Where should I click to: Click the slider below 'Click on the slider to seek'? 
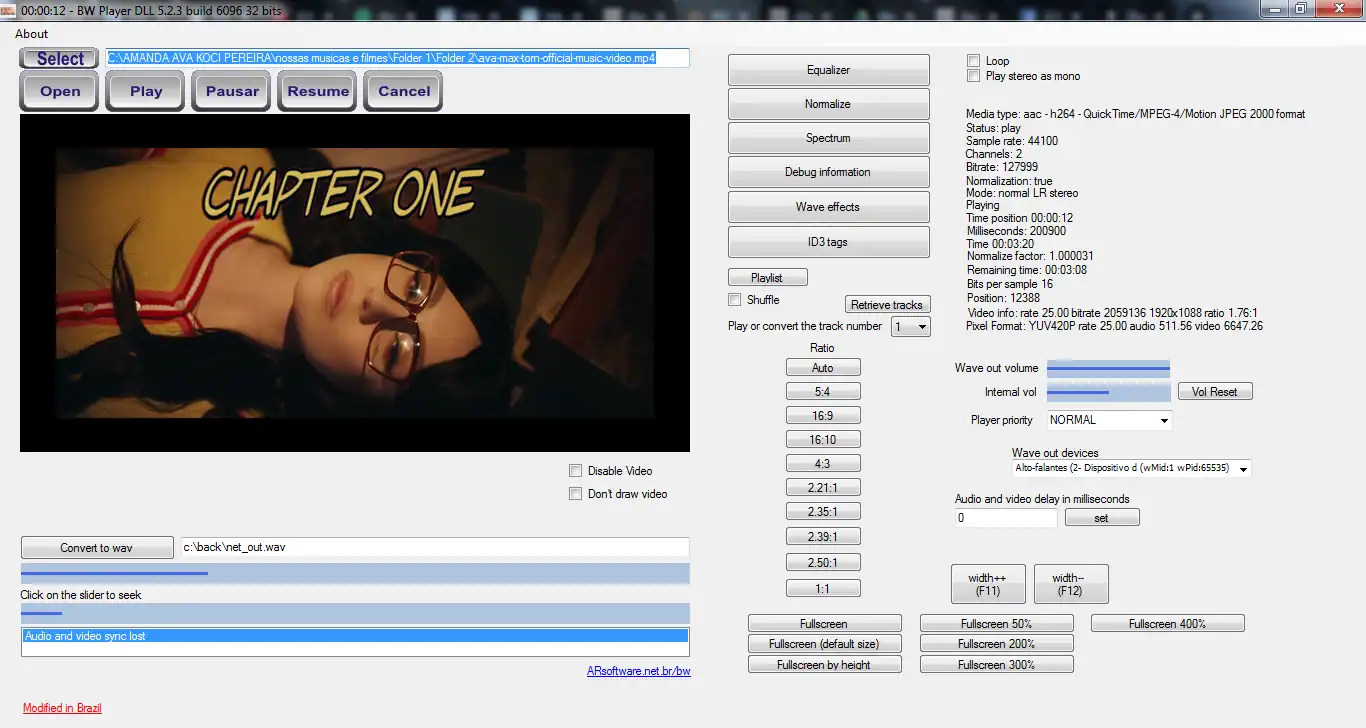tap(355, 614)
